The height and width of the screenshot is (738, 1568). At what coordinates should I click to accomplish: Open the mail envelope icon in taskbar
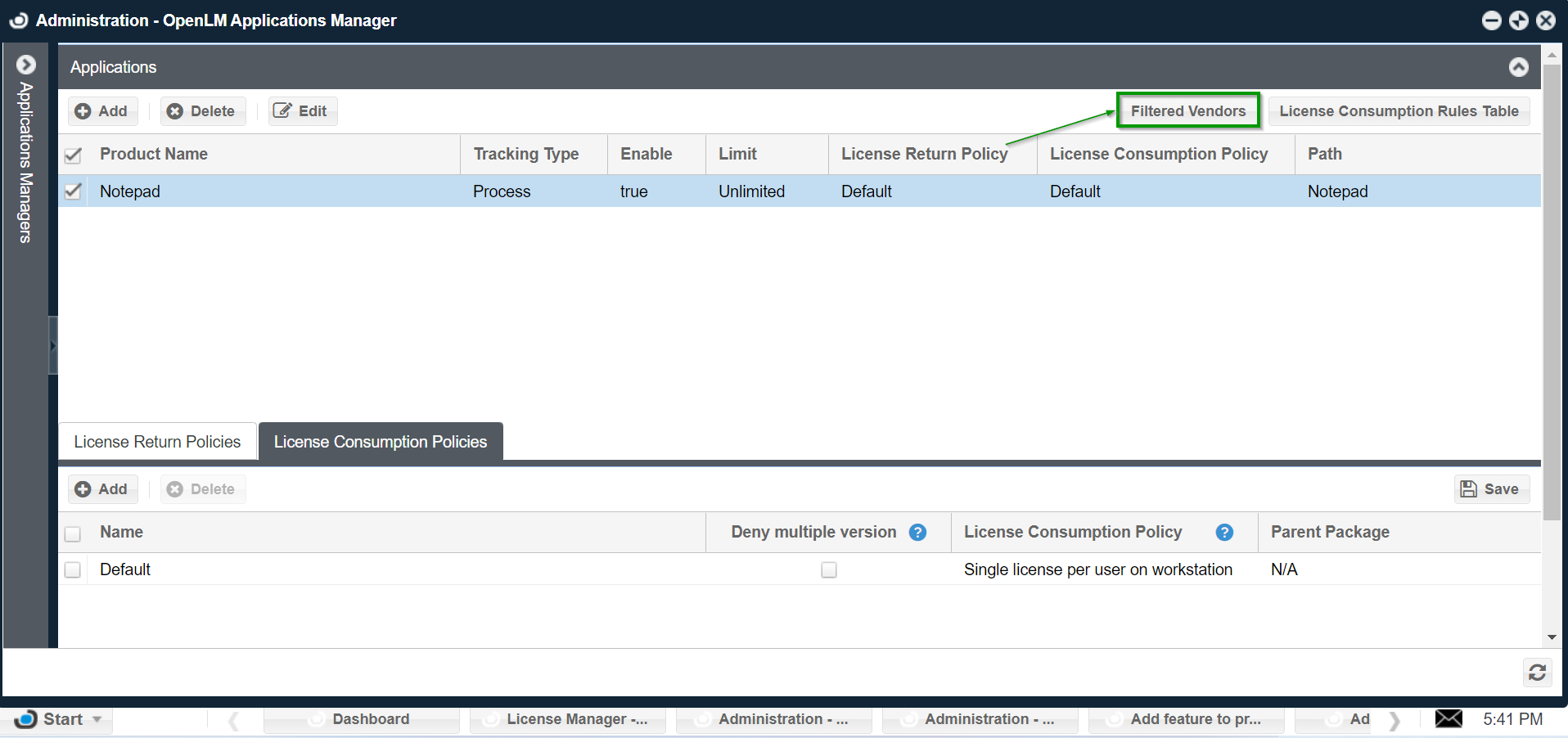point(1448,718)
